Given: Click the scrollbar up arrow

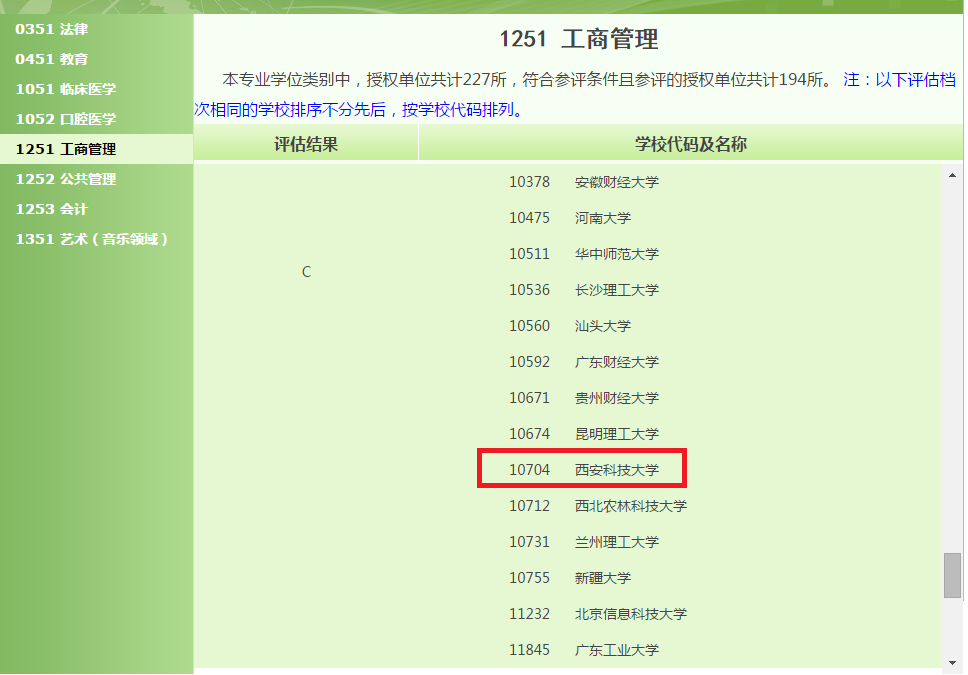Looking at the screenshot, I should click(952, 176).
